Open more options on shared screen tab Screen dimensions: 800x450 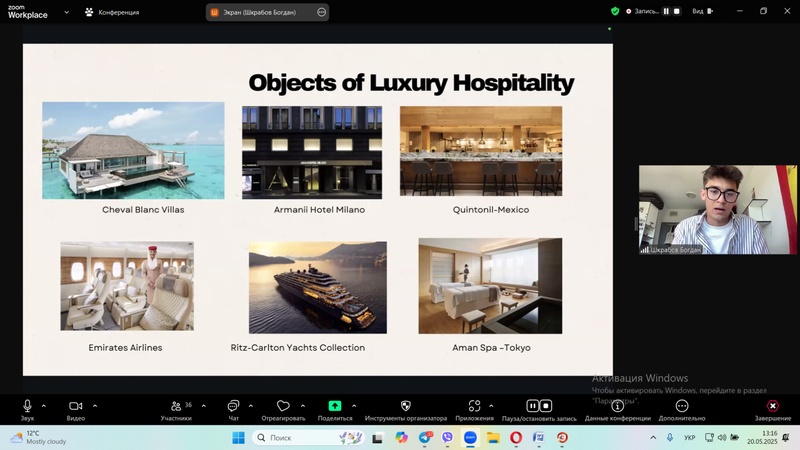coord(321,12)
